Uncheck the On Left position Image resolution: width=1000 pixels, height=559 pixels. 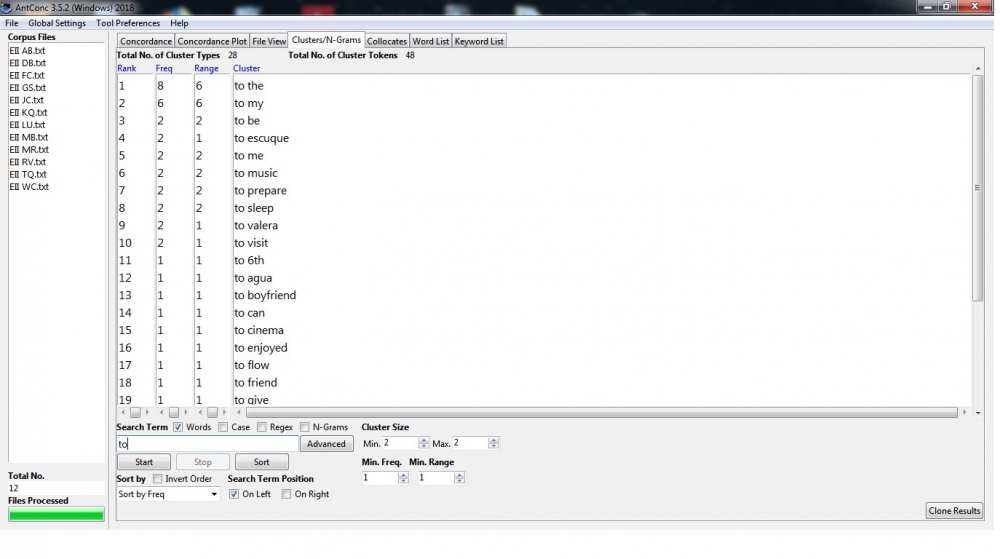(x=234, y=494)
